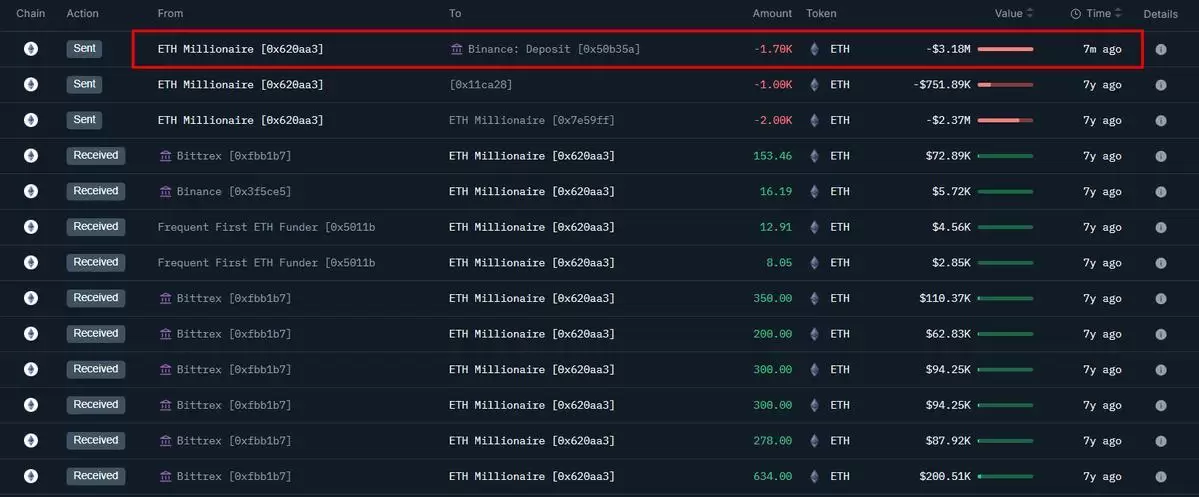
Task: Click value bar next to $200.51K
Action: [1005, 476]
